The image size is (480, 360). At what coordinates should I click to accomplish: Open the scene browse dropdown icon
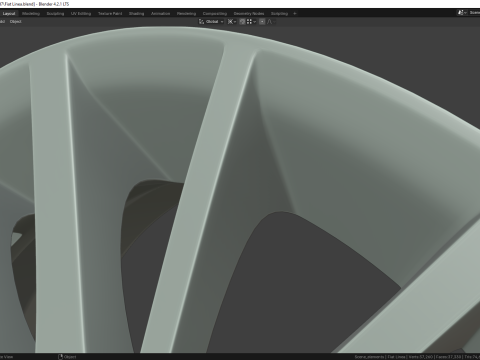[462, 13]
